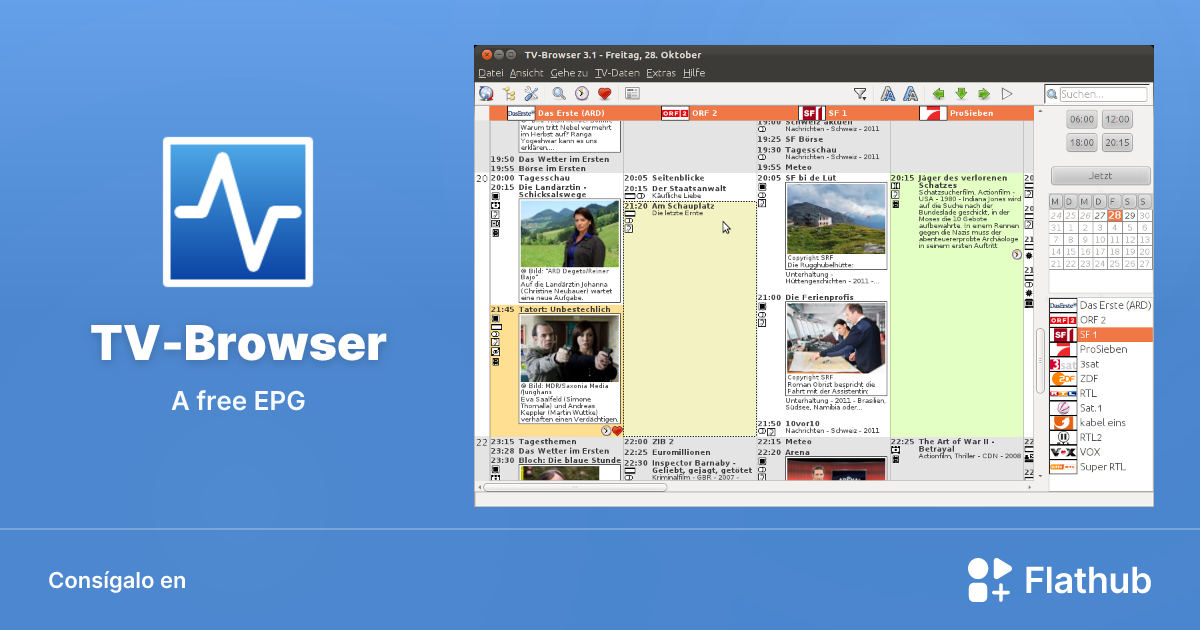The height and width of the screenshot is (630, 1200).
Task: Open the TV-Daten menu
Action: click(x=615, y=72)
